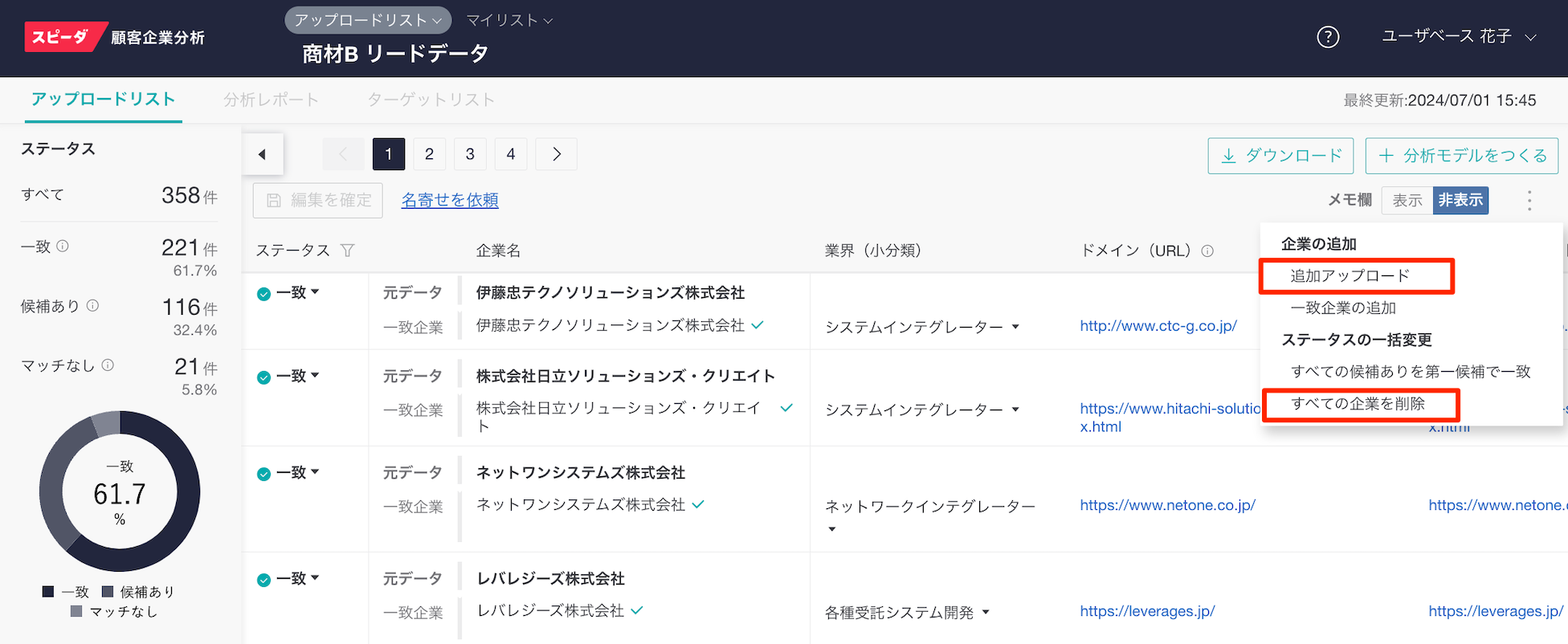
Task: Select 追加アップロード from the menu
Action: click(x=1350, y=276)
